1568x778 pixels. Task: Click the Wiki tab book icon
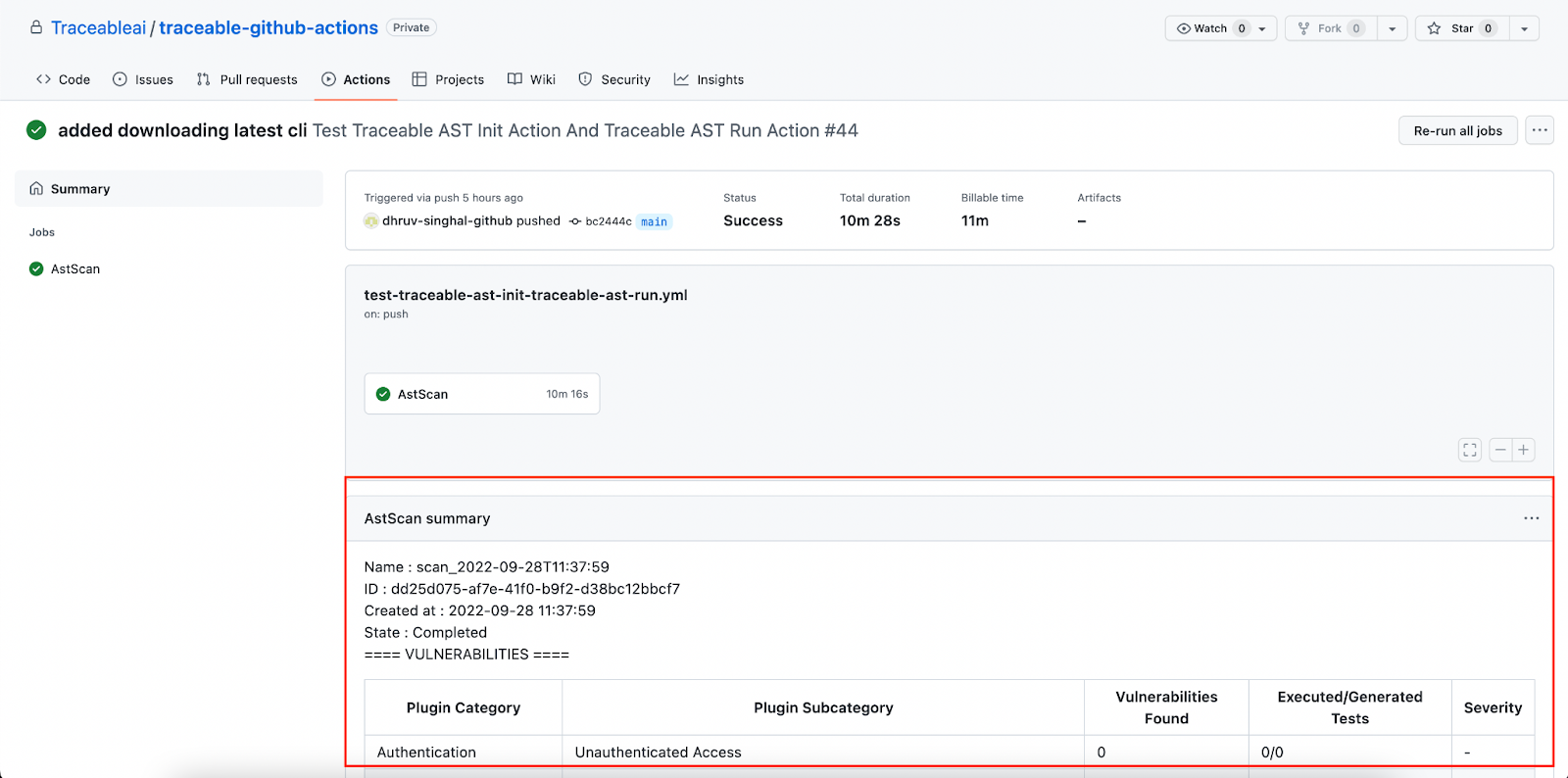click(x=514, y=79)
